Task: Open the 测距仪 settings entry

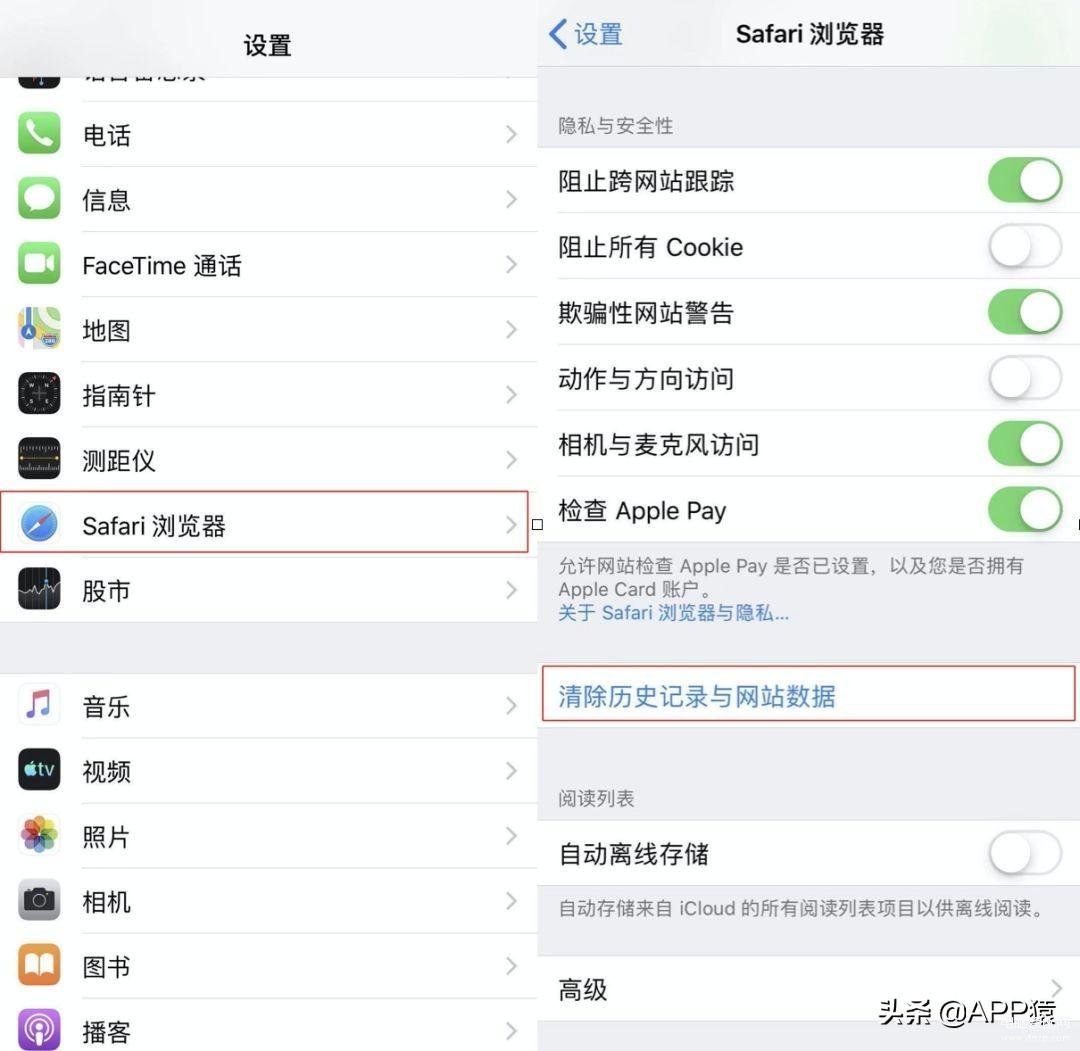Action: [269, 459]
